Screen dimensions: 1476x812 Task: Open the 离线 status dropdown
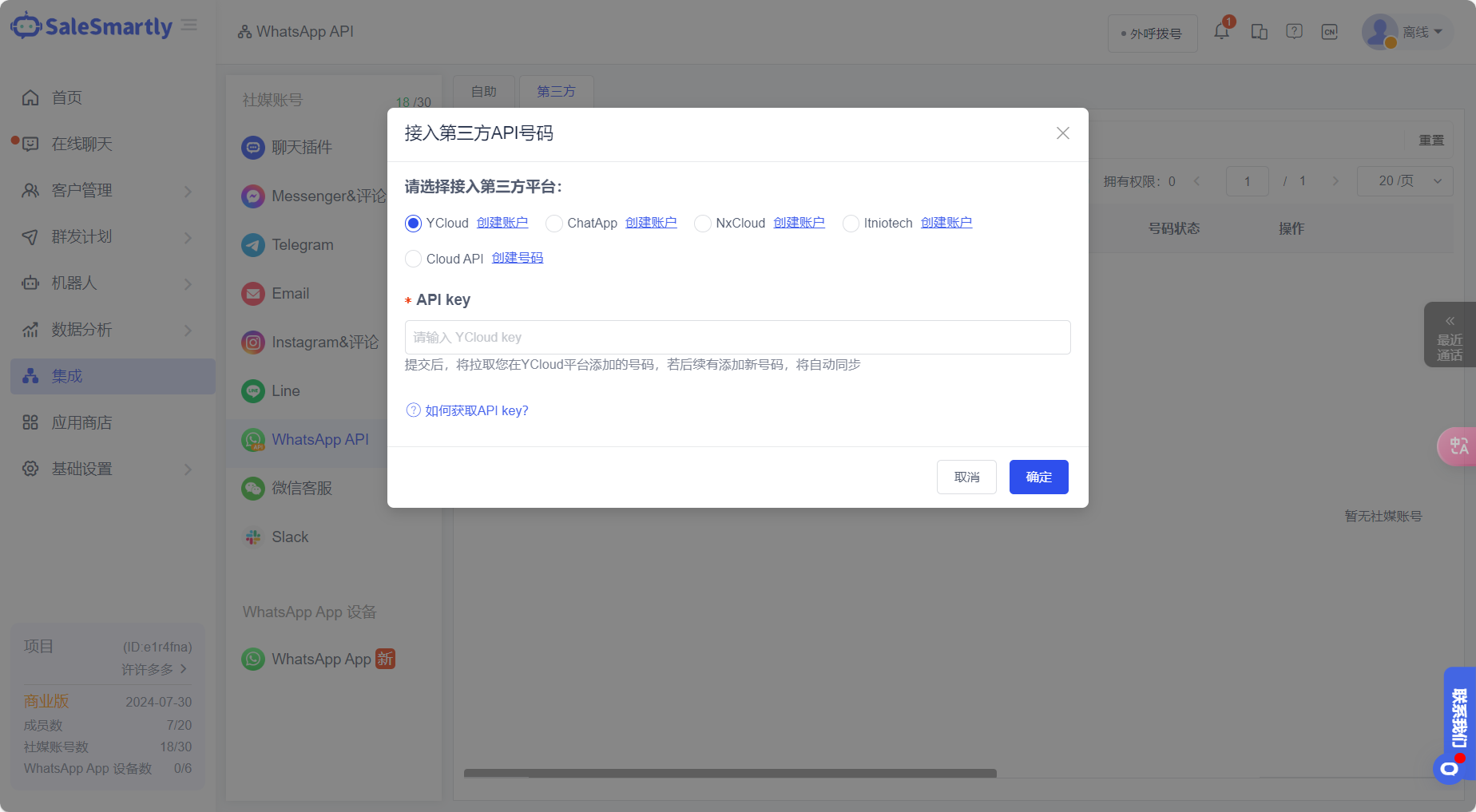1422,32
